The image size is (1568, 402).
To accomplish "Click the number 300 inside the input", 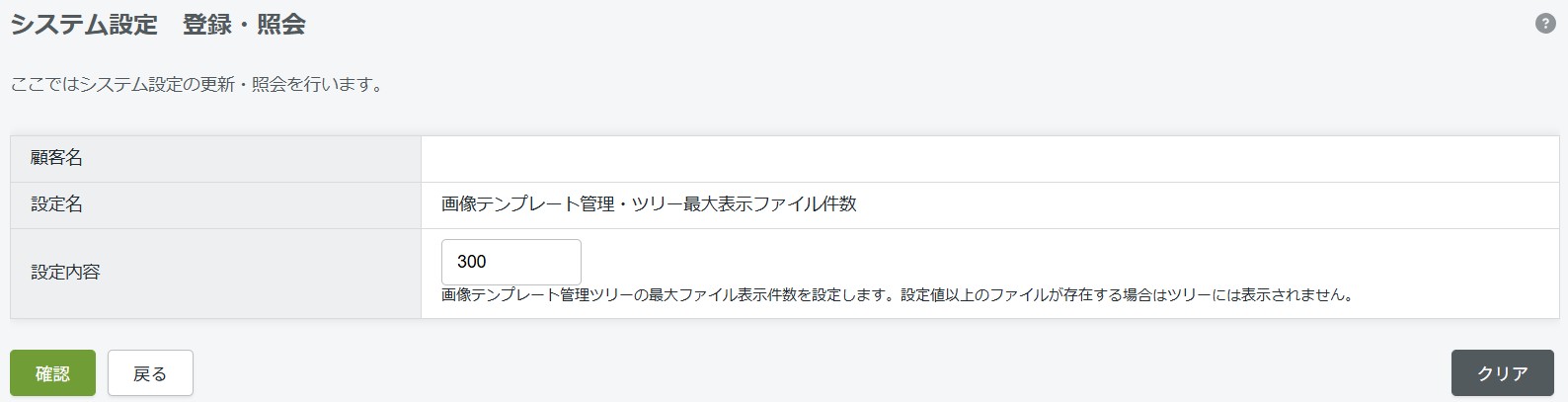I will point(472,262).
